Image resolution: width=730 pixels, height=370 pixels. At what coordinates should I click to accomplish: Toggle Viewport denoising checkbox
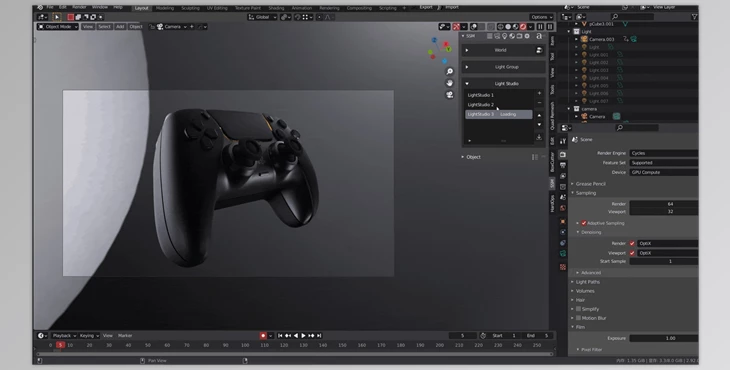[x=632, y=253]
